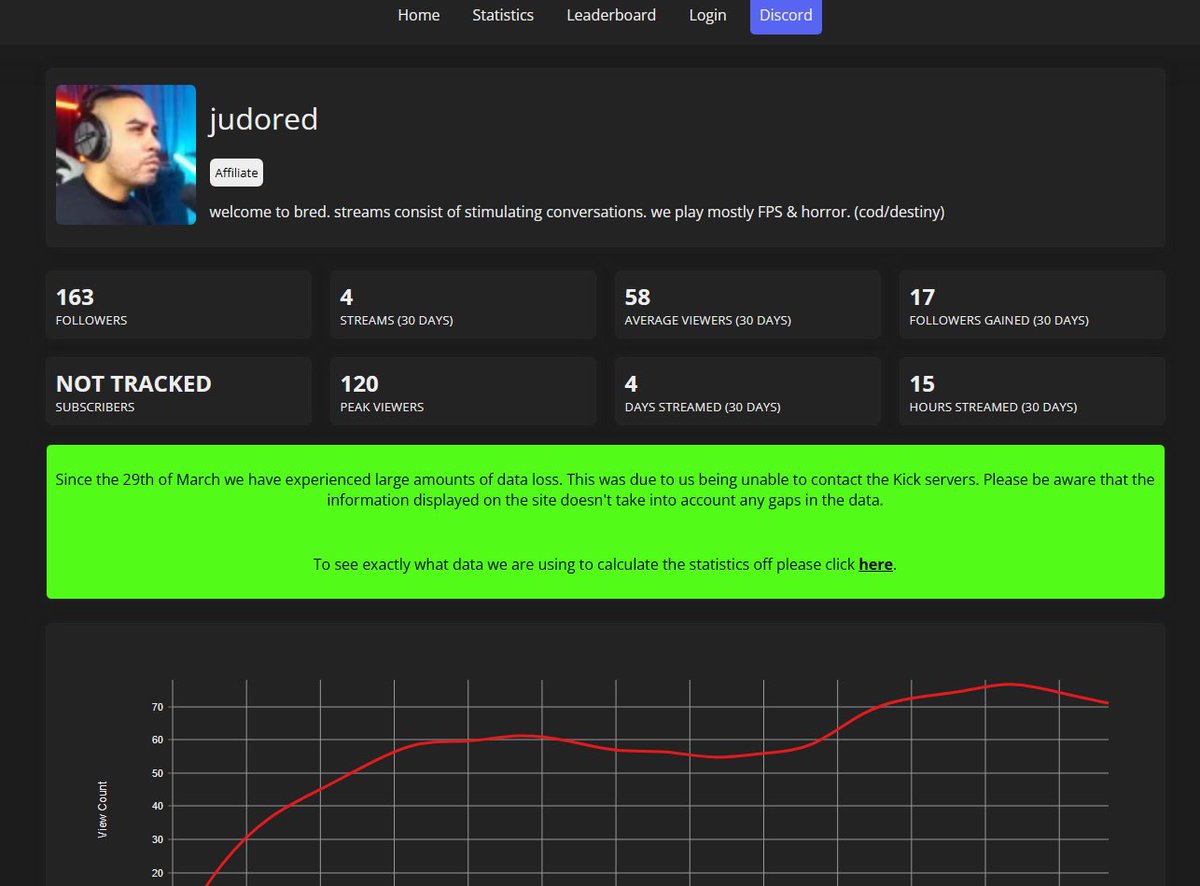1200x886 pixels.
Task: Click the 'here' link in green notice
Action: click(x=875, y=564)
